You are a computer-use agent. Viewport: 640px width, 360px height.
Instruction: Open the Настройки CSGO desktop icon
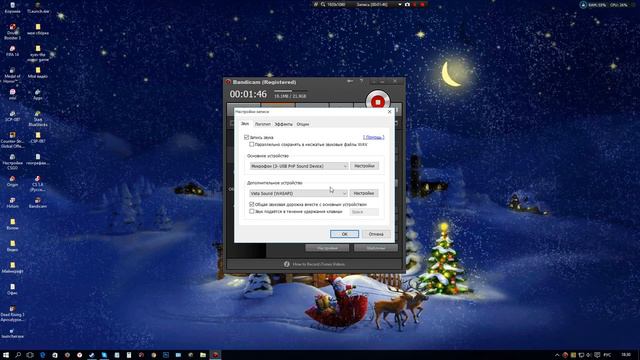click(x=12, y=162)
